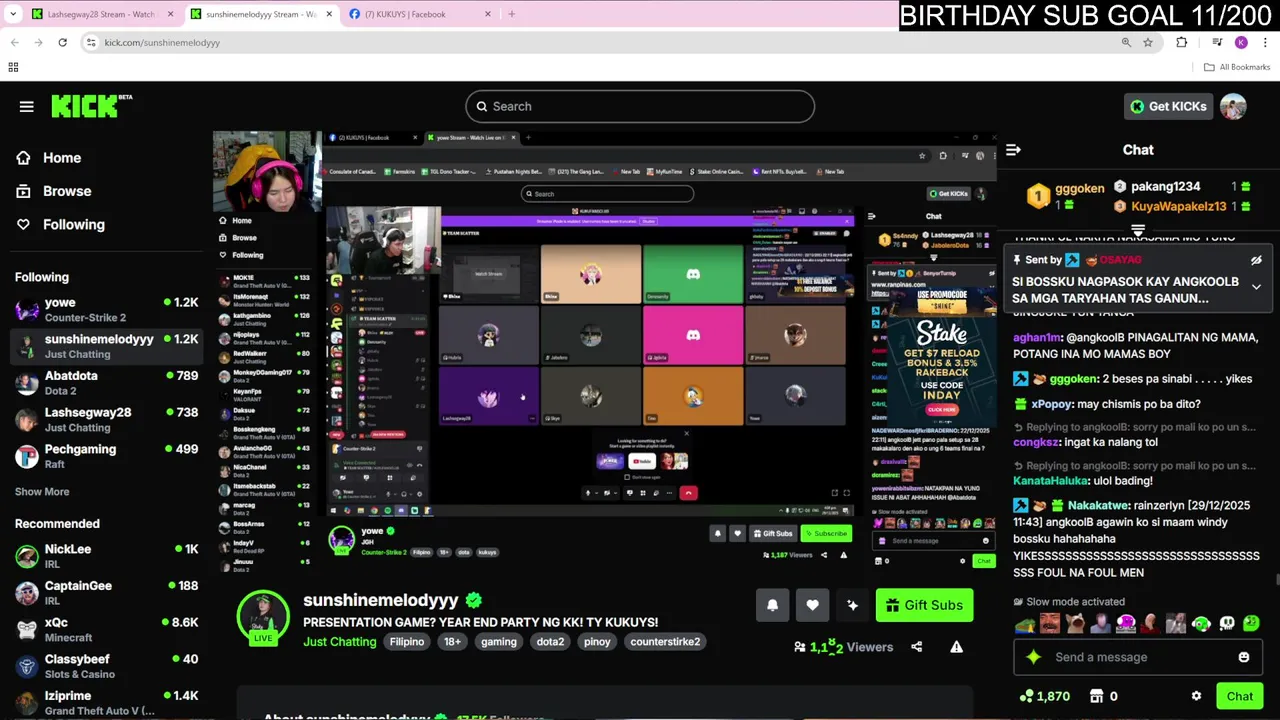Select the gaming tag
1280x720 pixels.
498,642
